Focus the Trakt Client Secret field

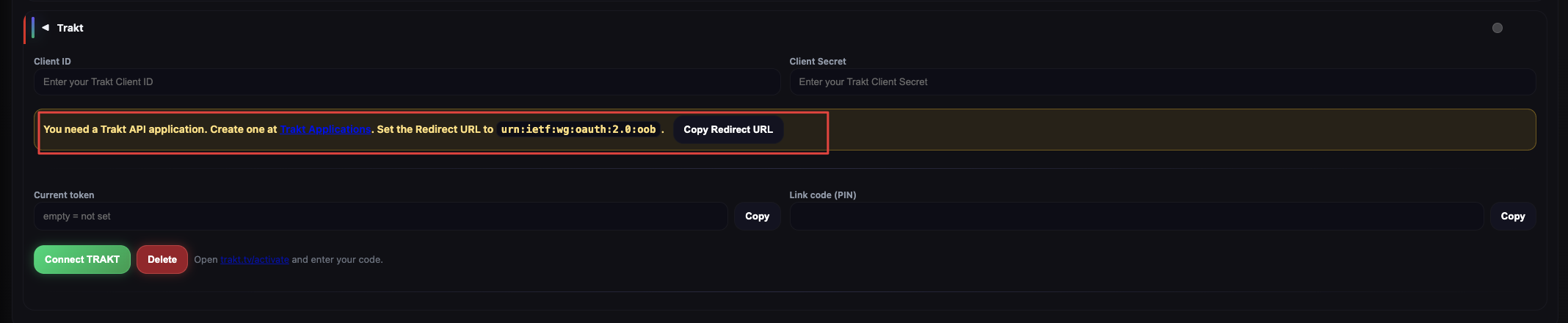point(1163,81)
